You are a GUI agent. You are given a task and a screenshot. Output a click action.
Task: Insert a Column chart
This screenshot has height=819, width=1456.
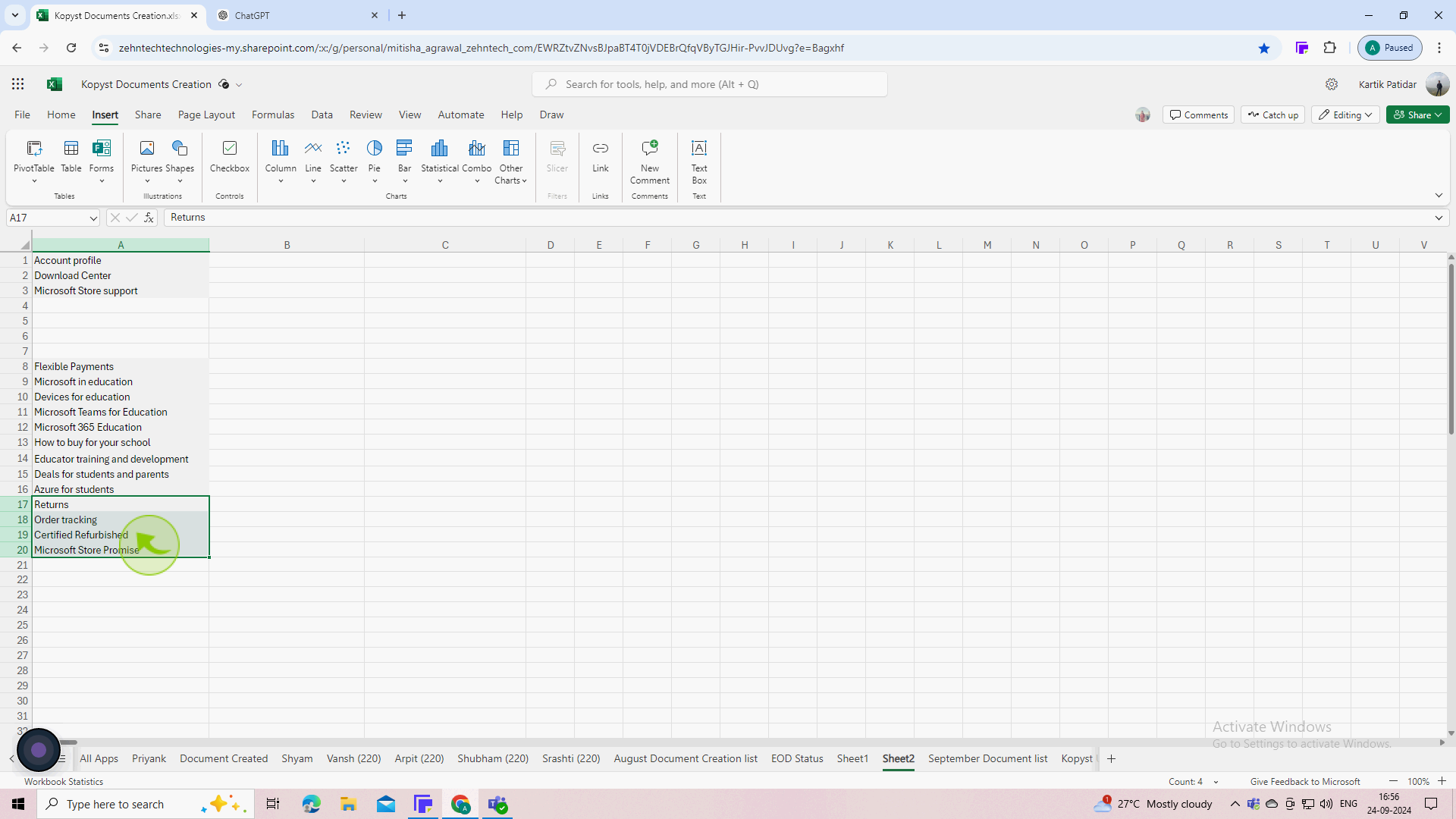[281, 161]
